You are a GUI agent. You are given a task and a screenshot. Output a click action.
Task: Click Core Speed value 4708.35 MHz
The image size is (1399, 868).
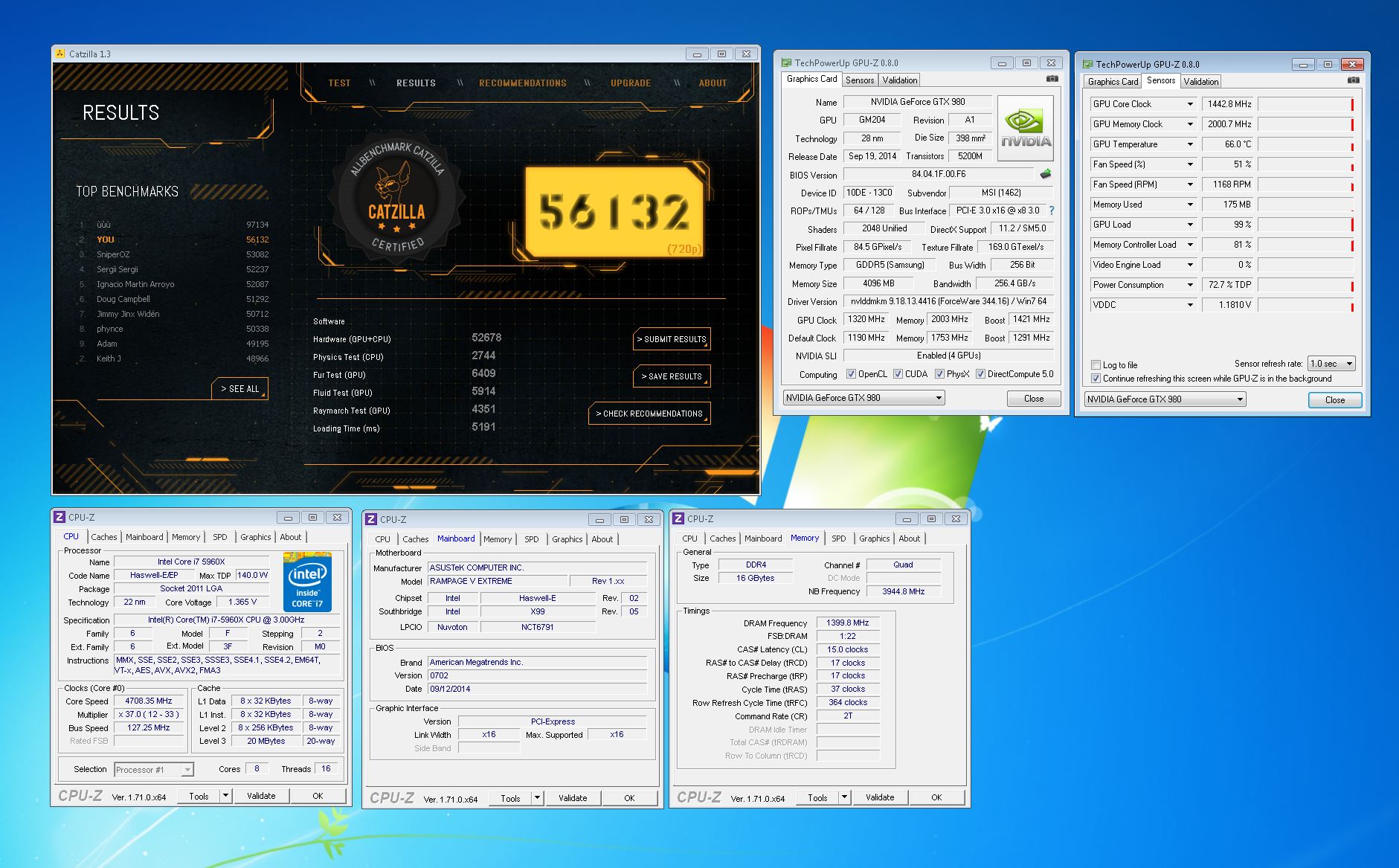click(148, 701)
